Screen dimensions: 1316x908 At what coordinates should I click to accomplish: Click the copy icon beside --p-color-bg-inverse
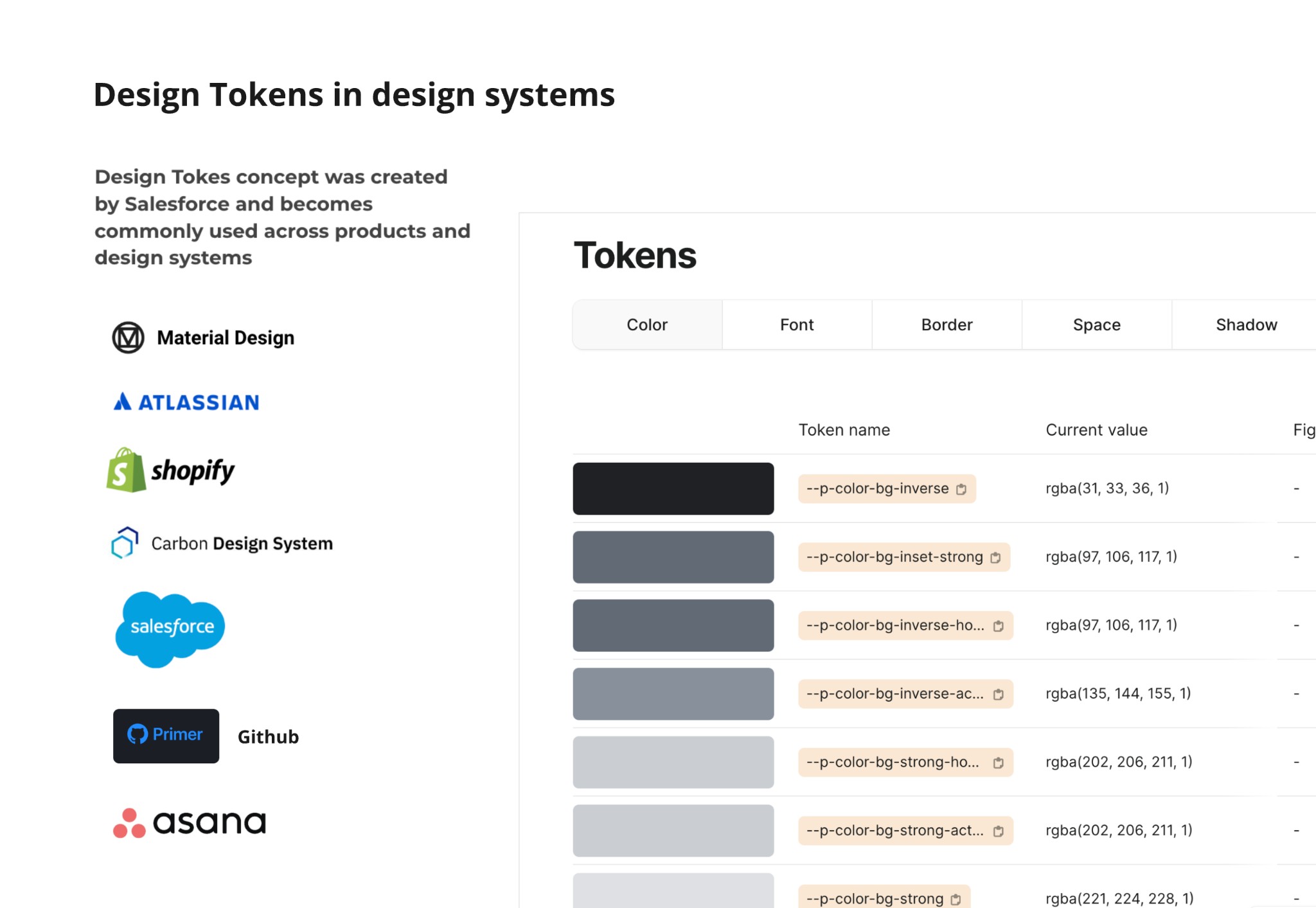click(x=961, y=489)
